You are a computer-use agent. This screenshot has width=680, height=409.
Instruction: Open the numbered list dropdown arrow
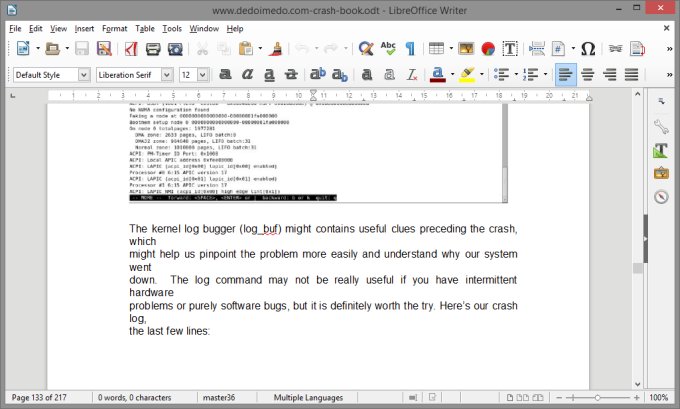(546, 75)
